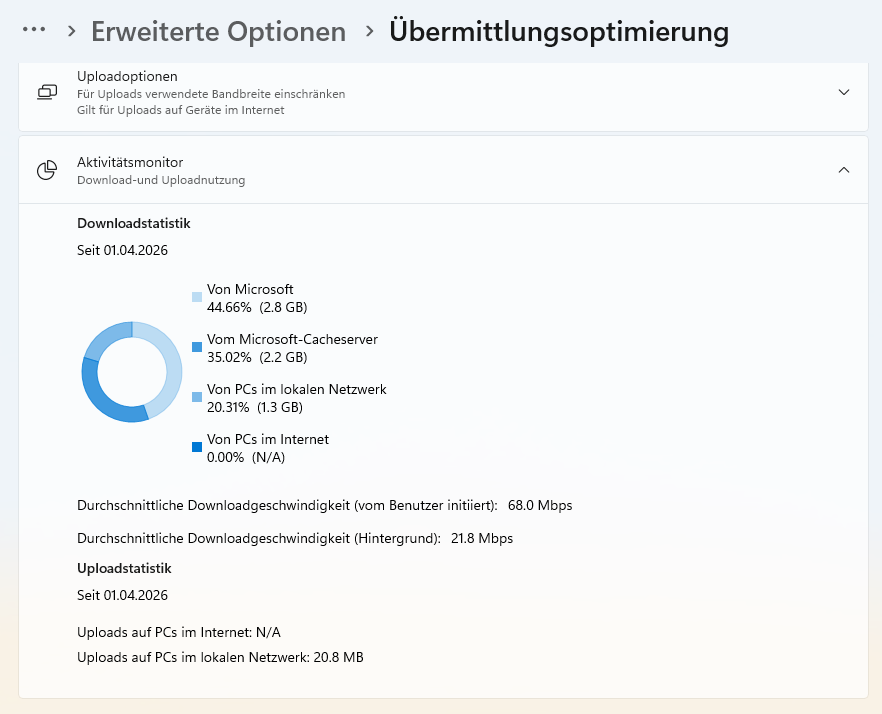Click the Von PCs im Internet legend square
882x714 pixels.
[196, 447]
